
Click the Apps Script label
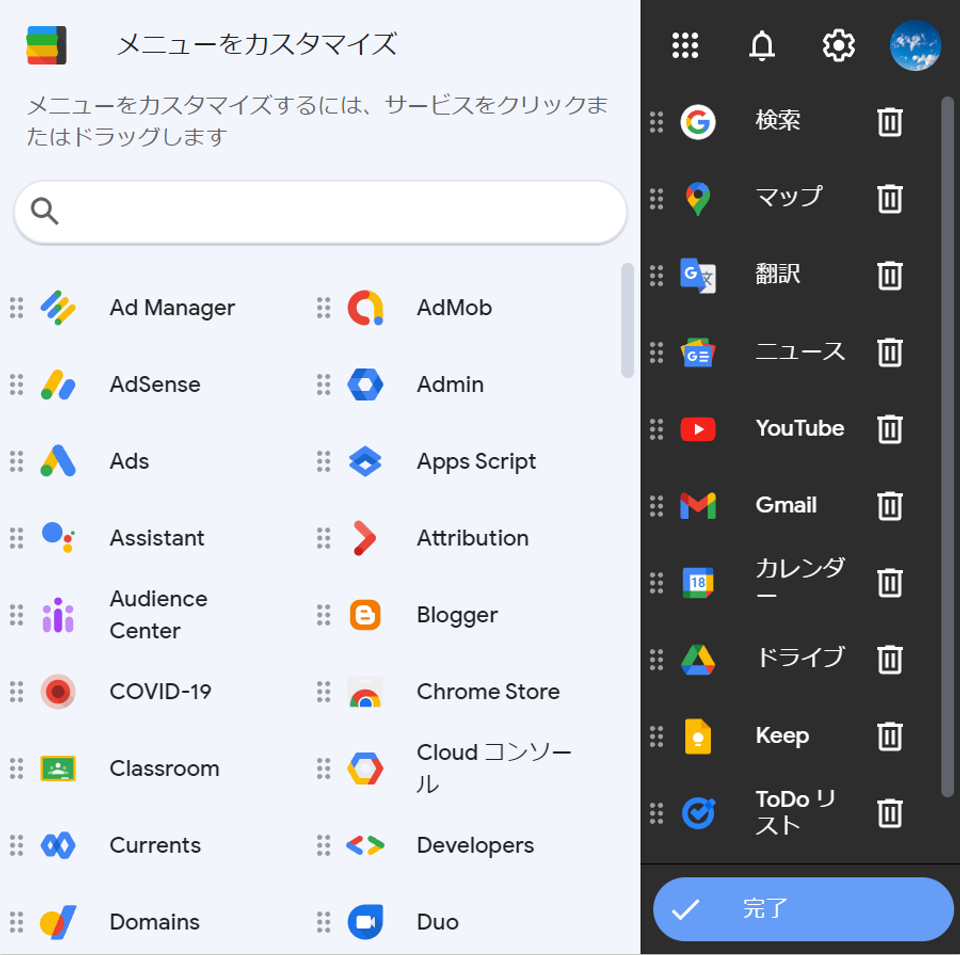[476, 462]
